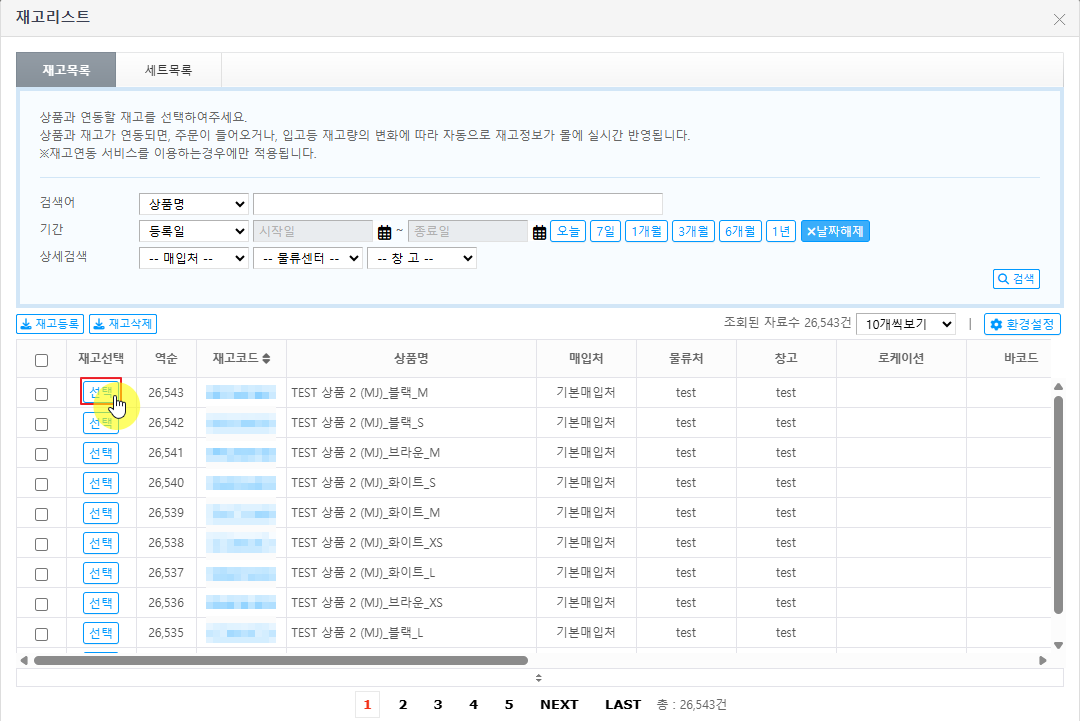
Task: Click the search keyword text field
Action: (457, 204)
